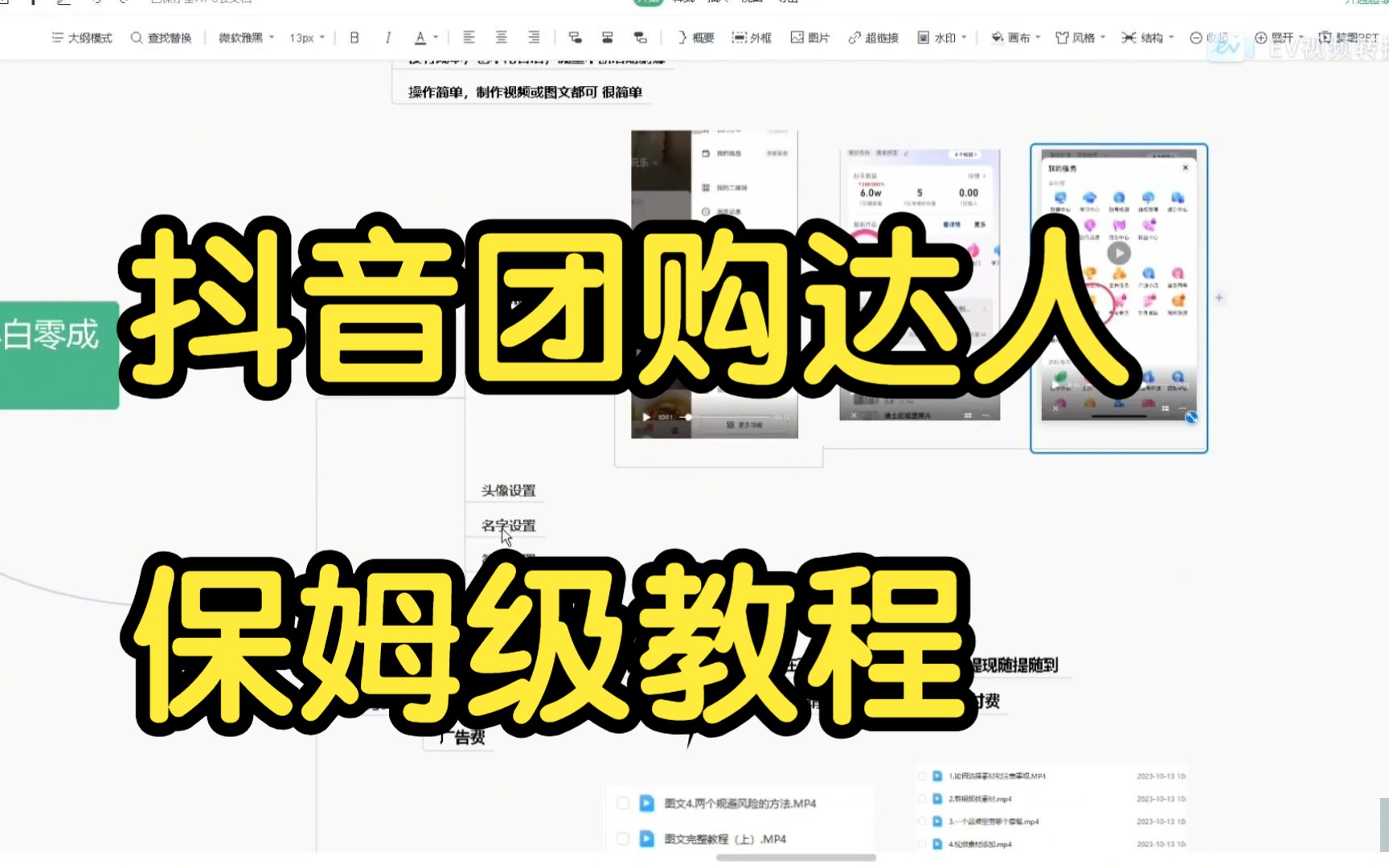
Task: Check the box for file starting with 2.
Action: coord(922,798)
